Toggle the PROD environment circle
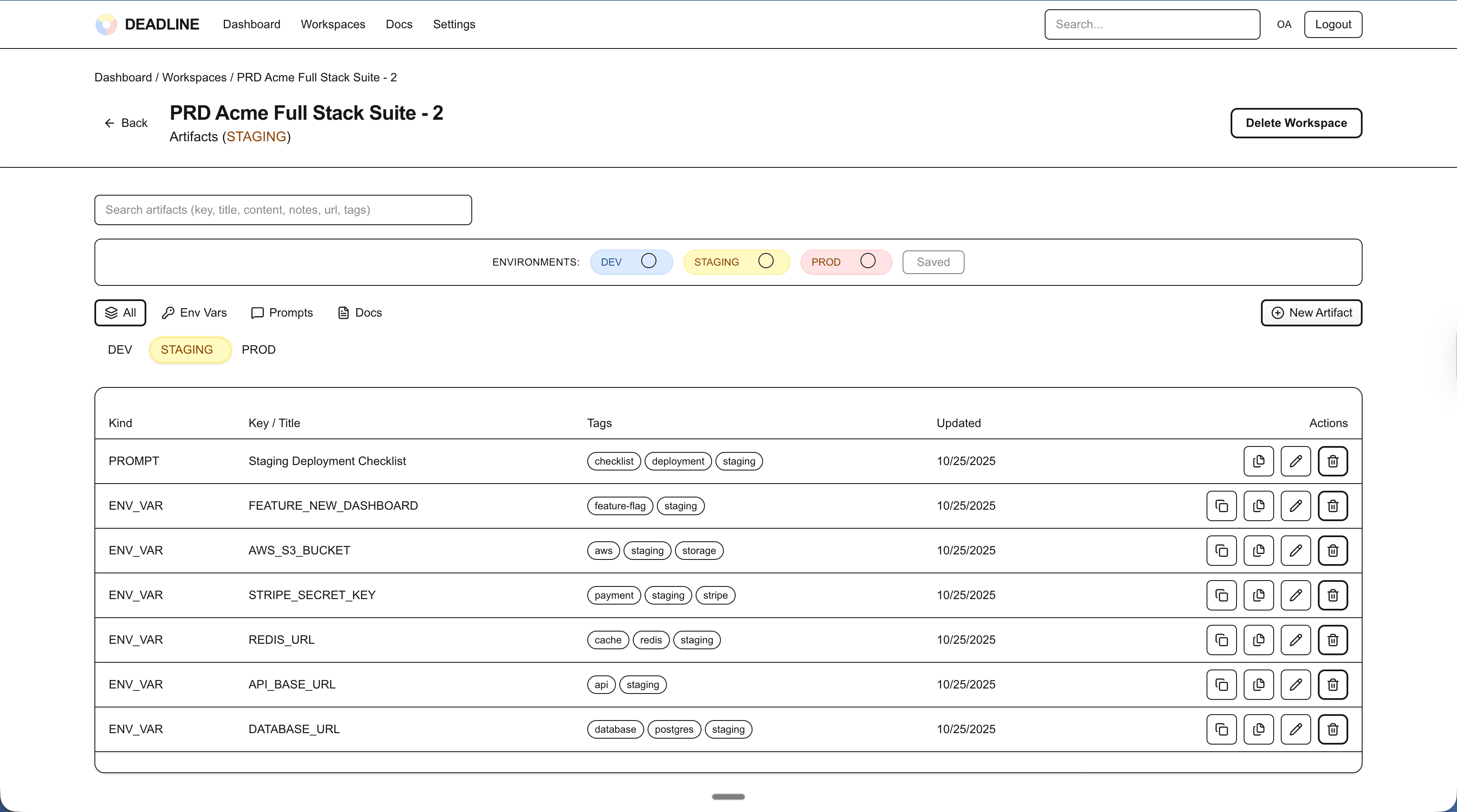 coord(868,261)
